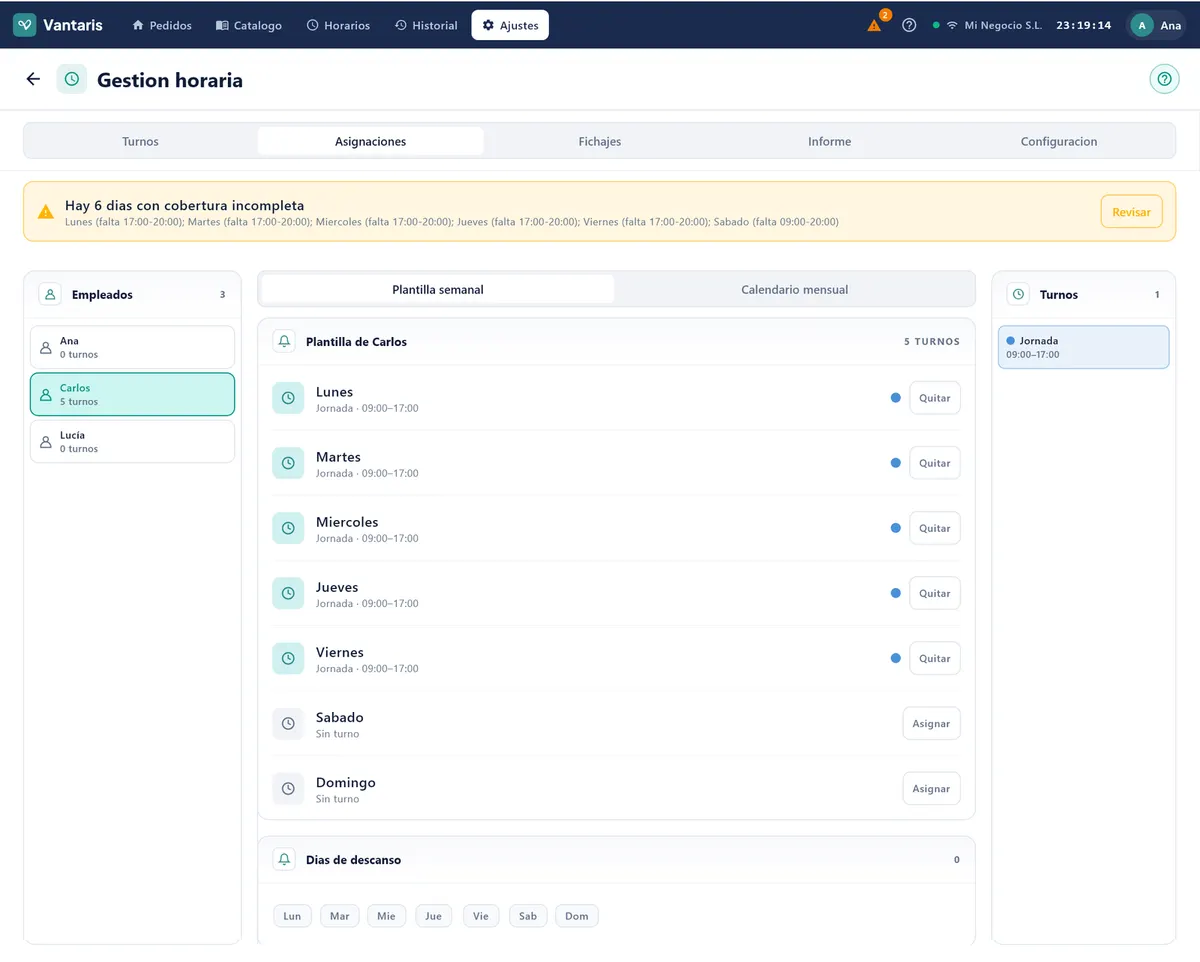
Task: Click the user avatar icon A
Action: click(x=1142, y=25)
